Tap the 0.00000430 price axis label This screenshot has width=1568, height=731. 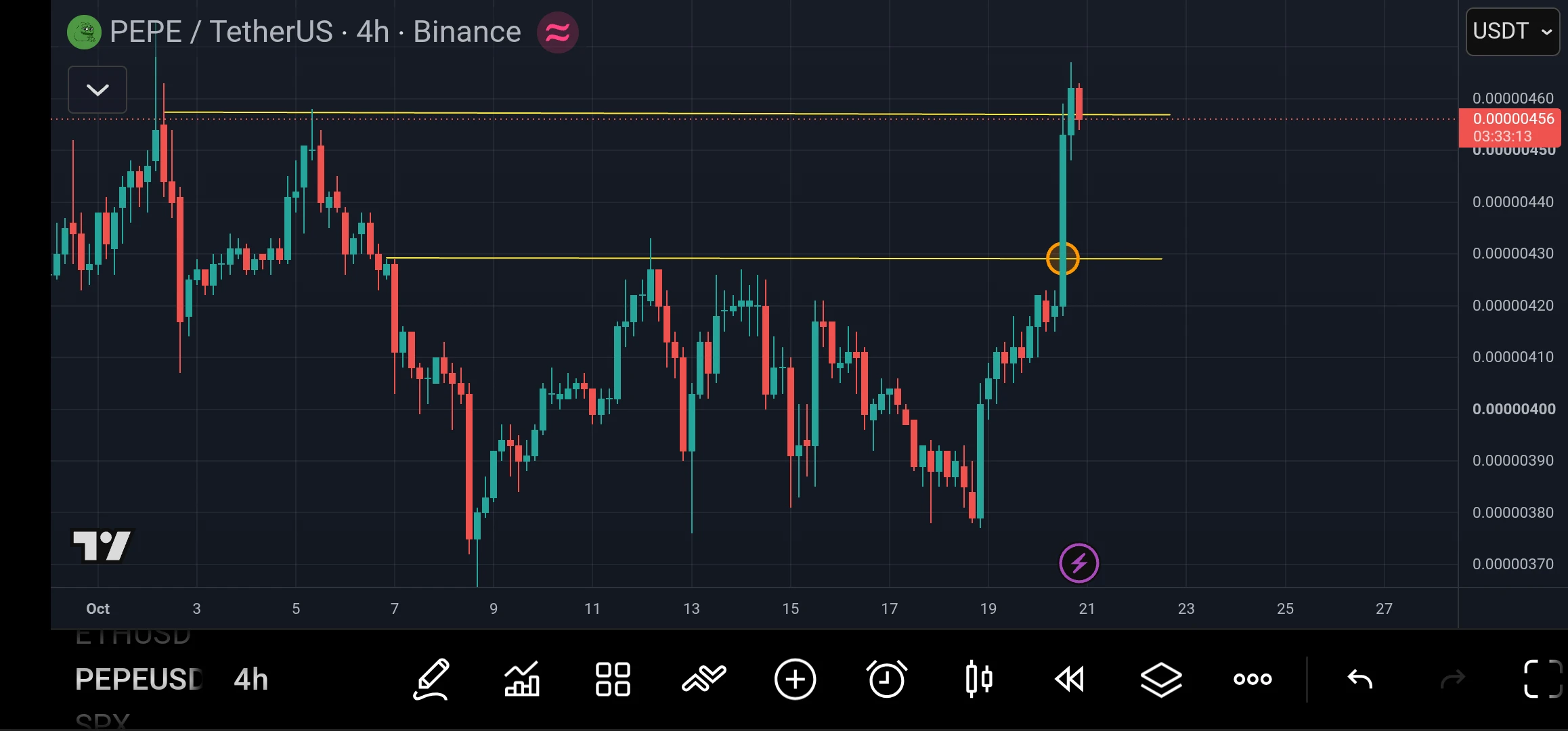[x=1512, y=253]
